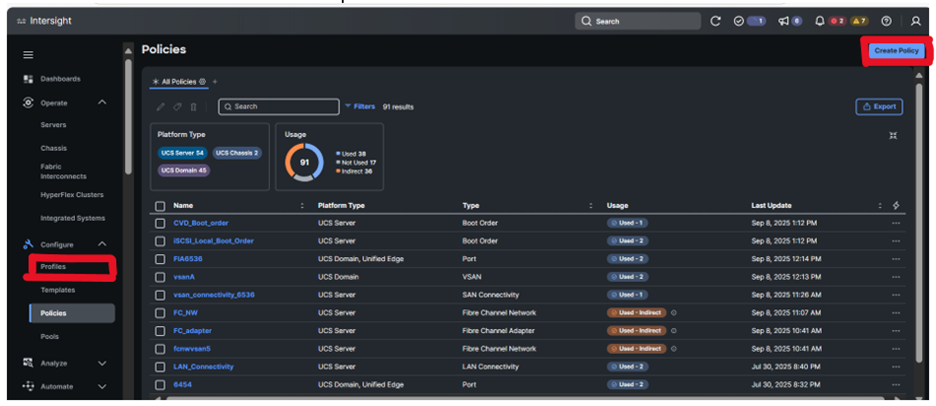The width and height of the screenshot is (936, 406).
Task: Open the vsan_connectivity_6536 policy link
Action: [214, 295]
